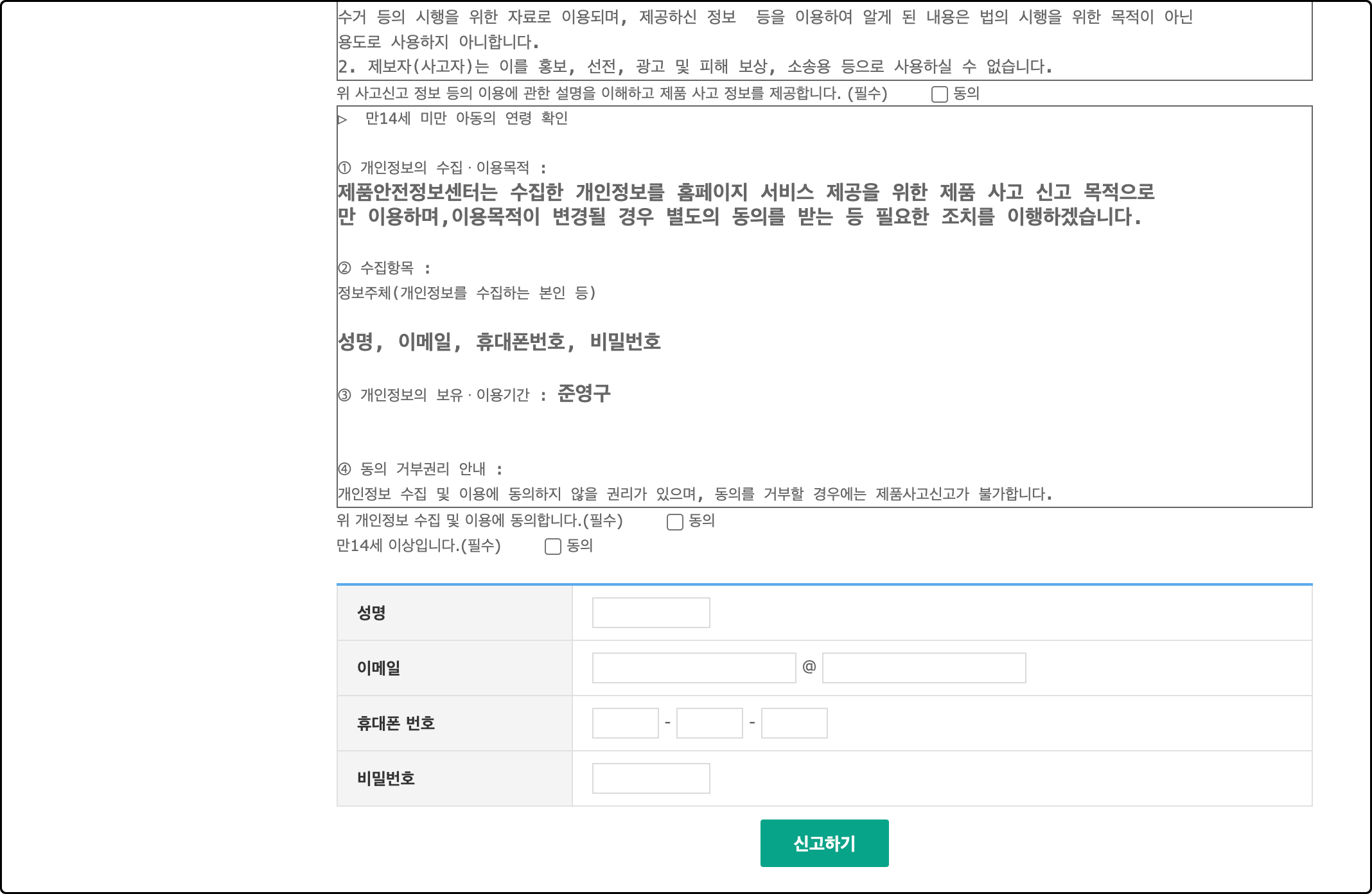The width and height of the screenshot is (1372, 894).
Task: Click the 만14세 이상입니다.(필수) text
Action: (x=419, y=546)
